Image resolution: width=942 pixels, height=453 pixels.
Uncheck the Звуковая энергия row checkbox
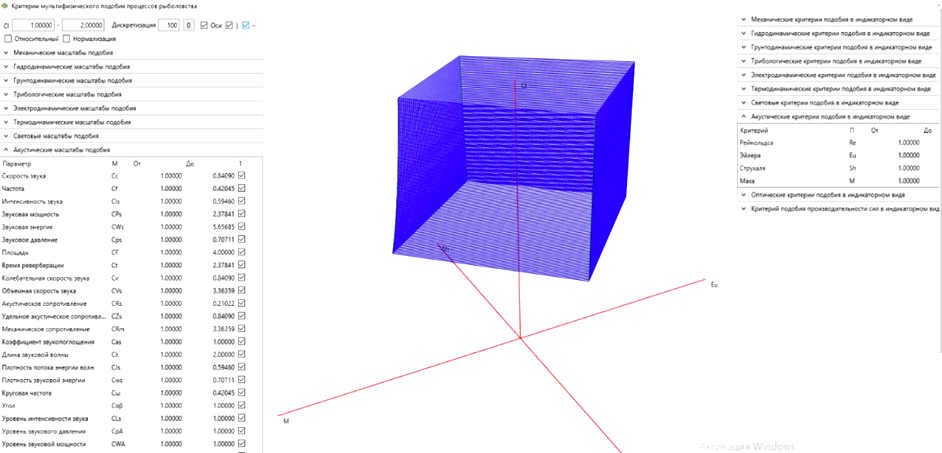point(241,226)
